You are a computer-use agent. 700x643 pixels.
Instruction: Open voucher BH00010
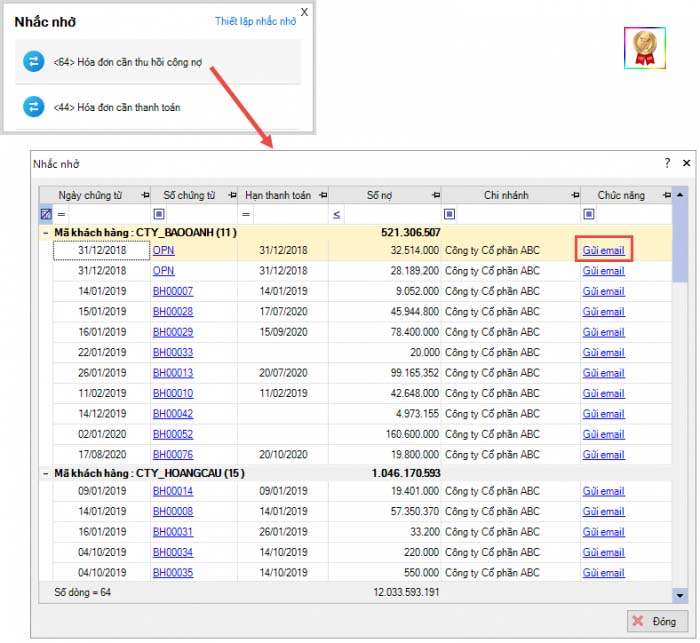coord(173,393)
